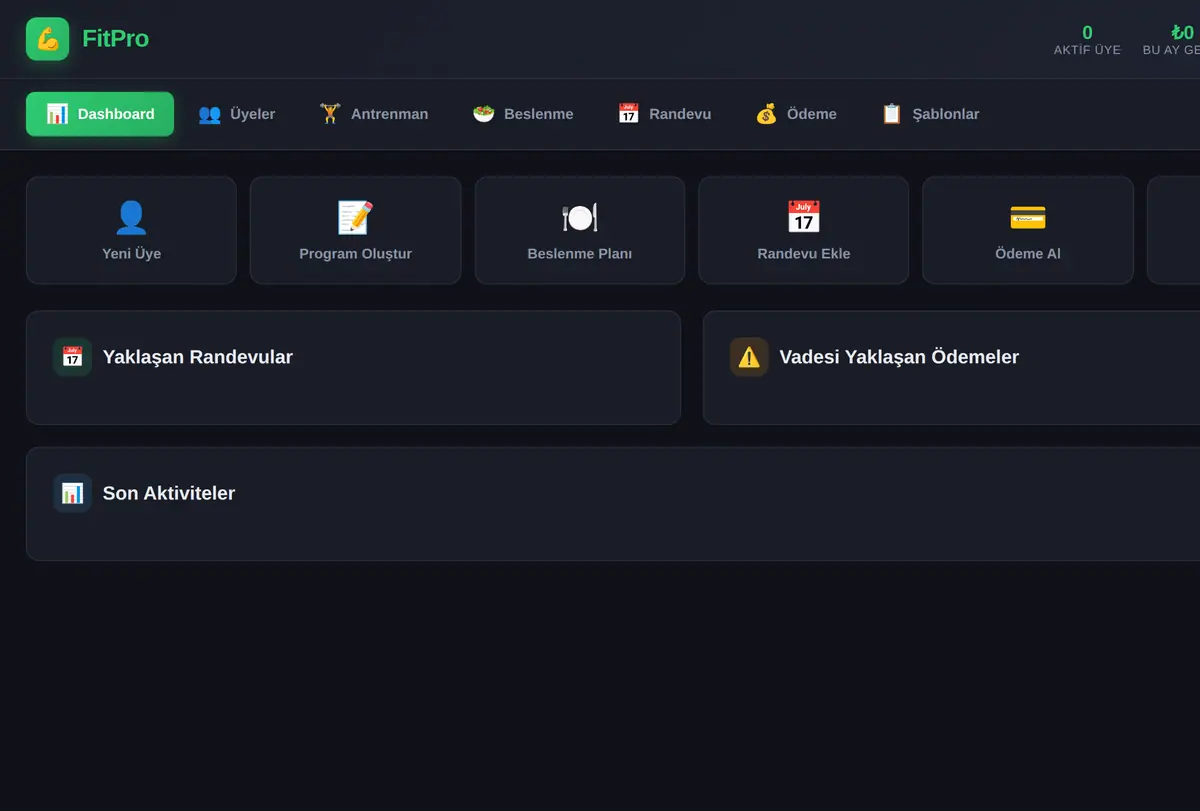Select the Randevu navigation tab
Screen dimensions: 1200x811
(x=664, y=114)
